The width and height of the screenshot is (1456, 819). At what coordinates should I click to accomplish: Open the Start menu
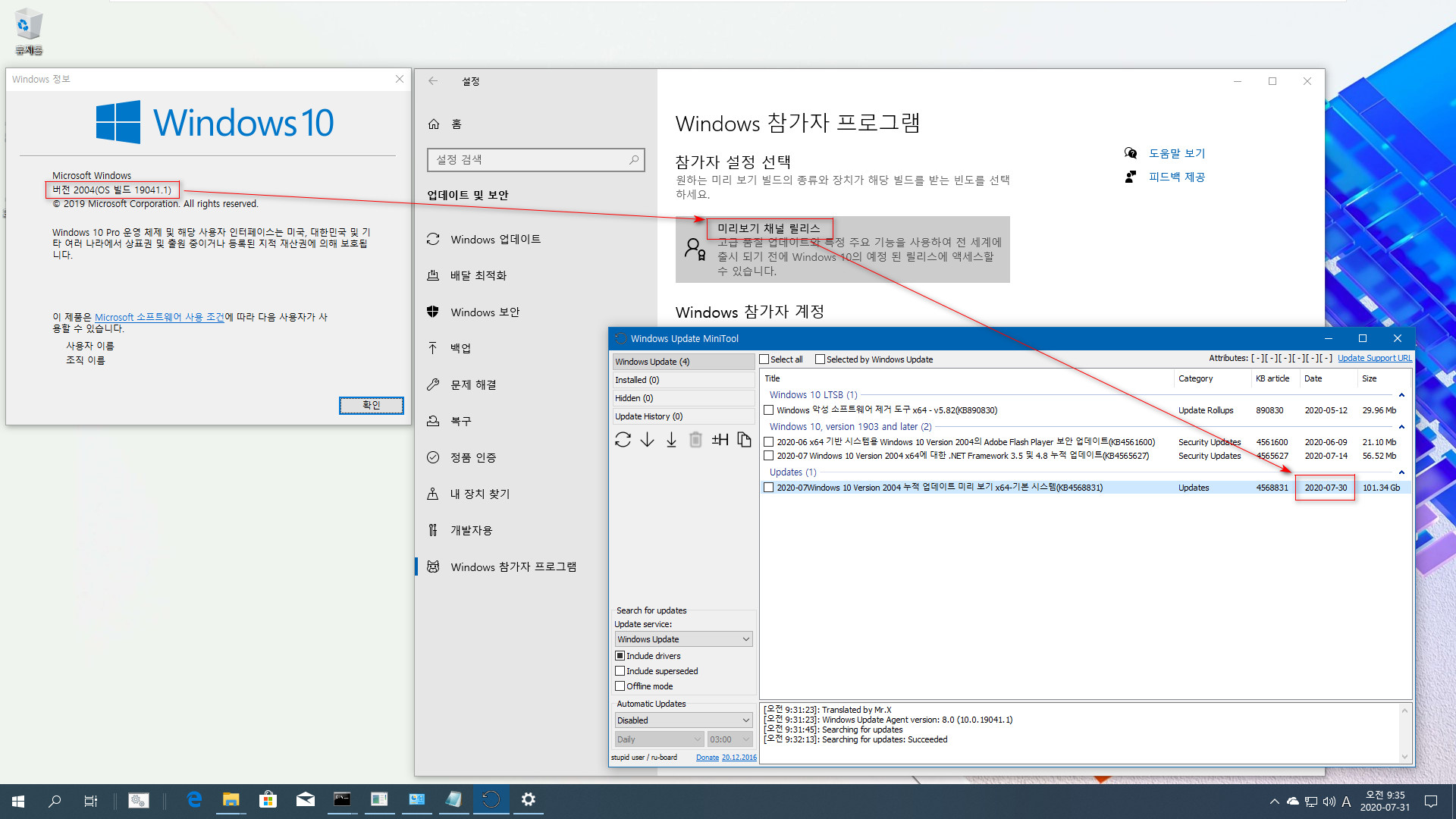click(x=18, y=801)
